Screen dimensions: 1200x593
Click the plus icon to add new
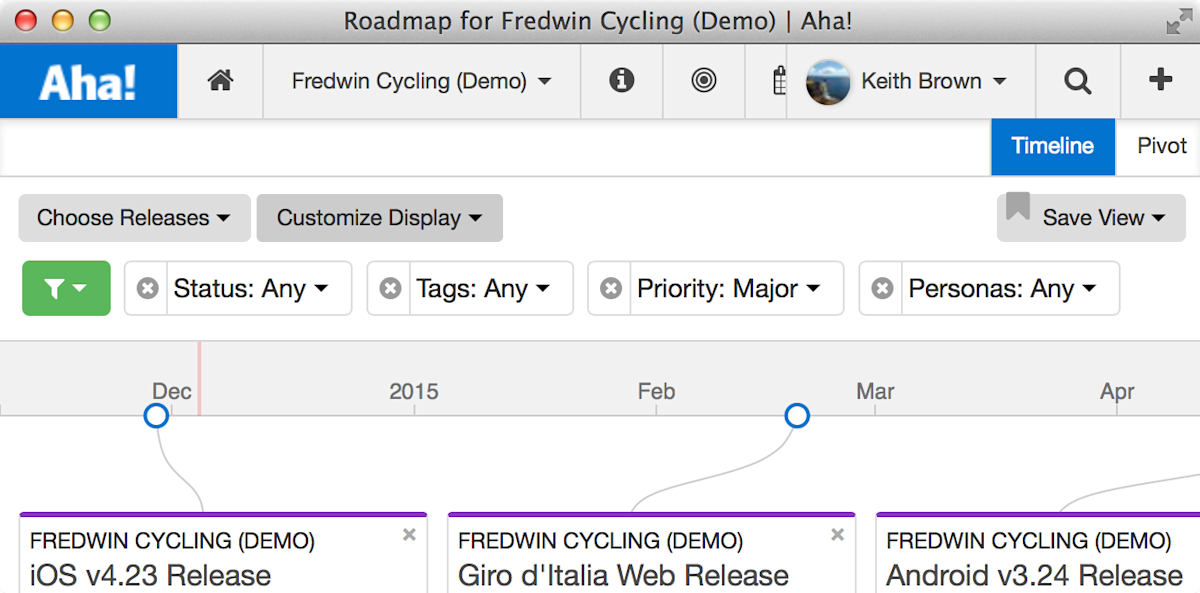coord(1160,81)
